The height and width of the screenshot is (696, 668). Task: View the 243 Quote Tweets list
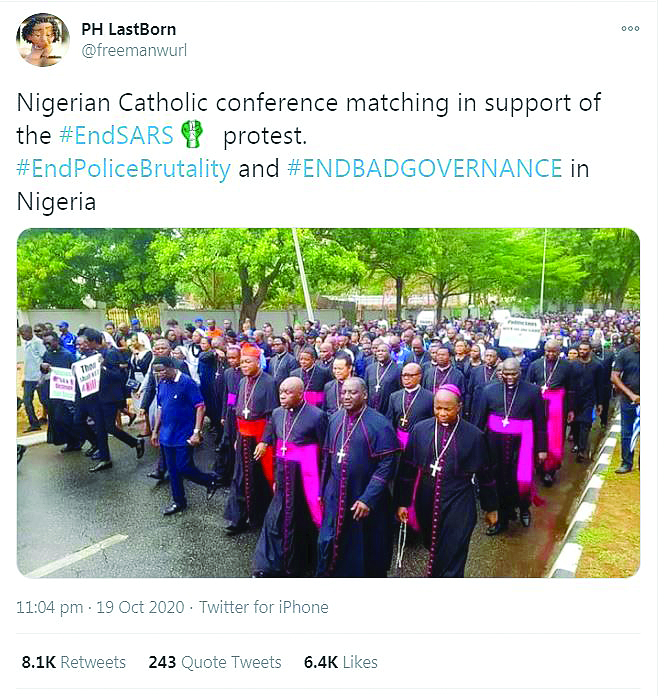pyautogui.click(x=215, y=662)
